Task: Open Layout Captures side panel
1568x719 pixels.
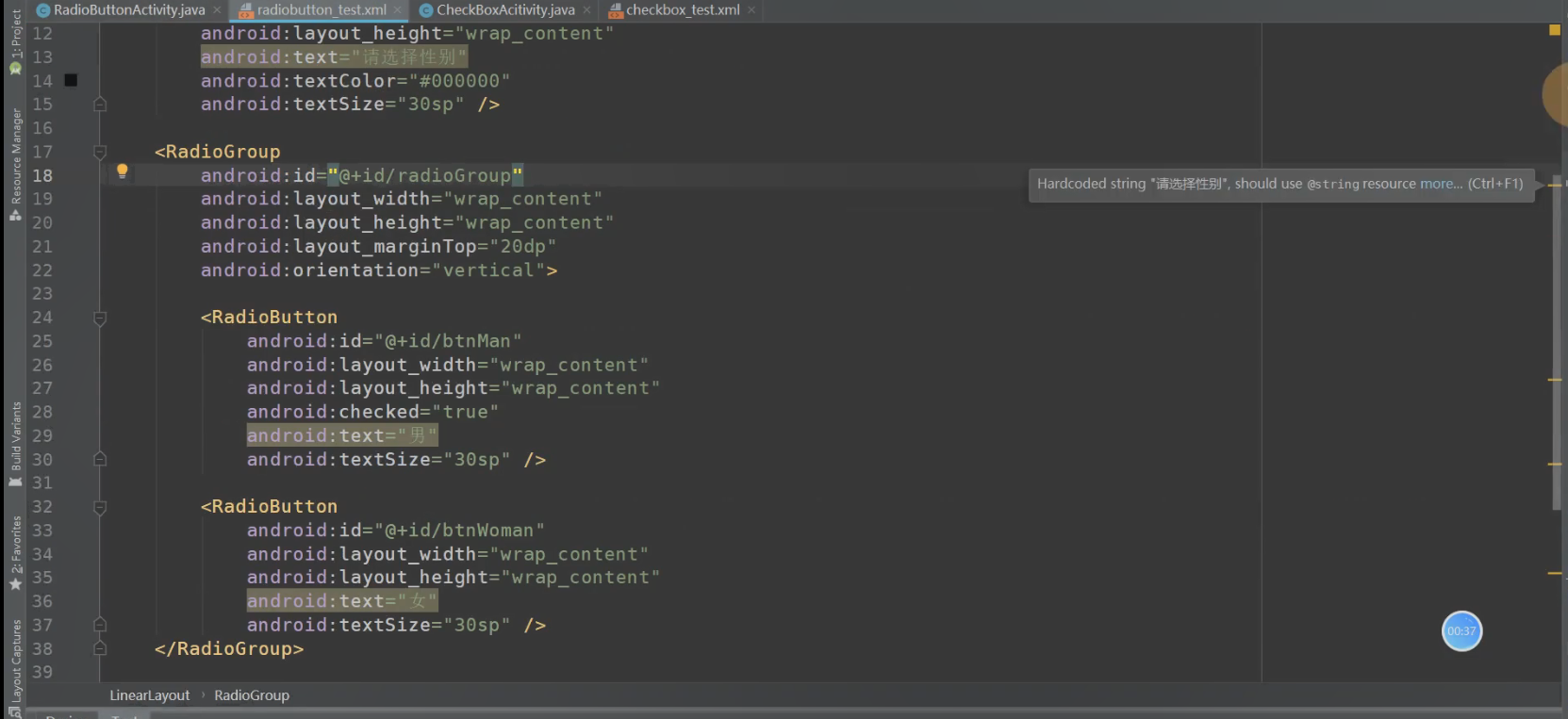Action: coord(15,666)
